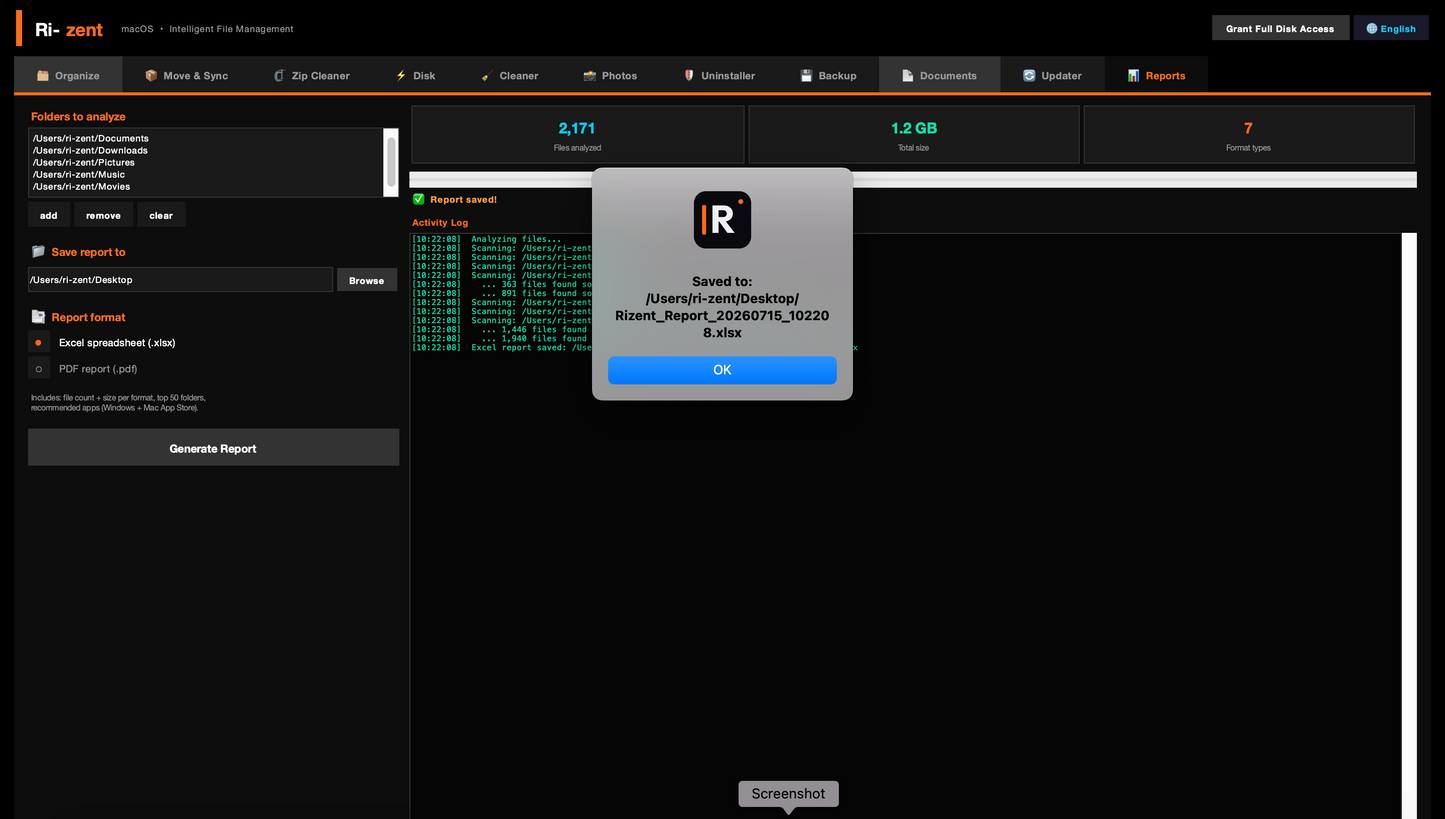Click the Excel report saved log line

635,347
